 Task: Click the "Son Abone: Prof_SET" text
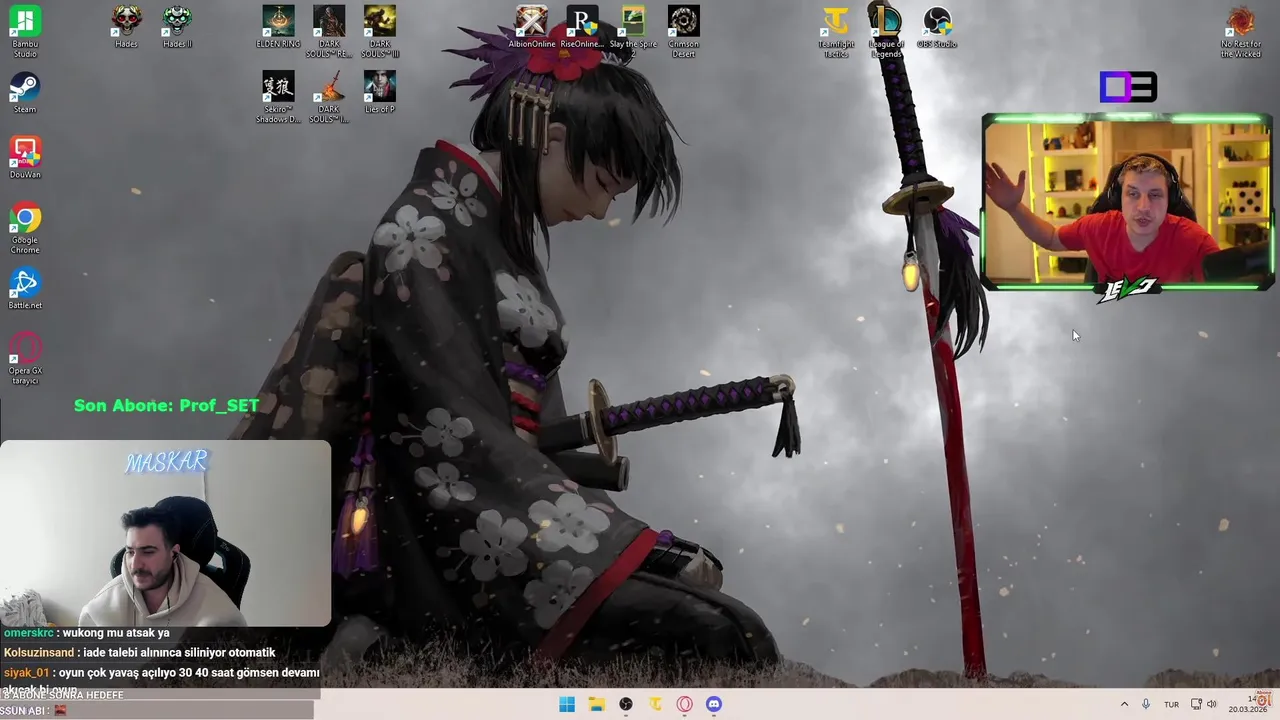click(x=167, y=405)
